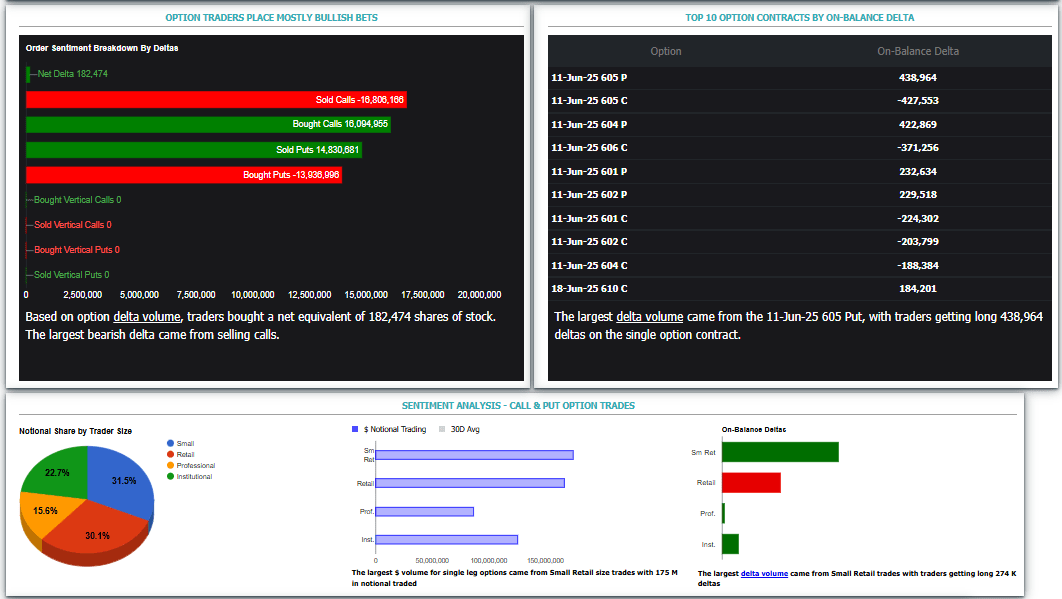Click the blue Small legend swatch

171,443
